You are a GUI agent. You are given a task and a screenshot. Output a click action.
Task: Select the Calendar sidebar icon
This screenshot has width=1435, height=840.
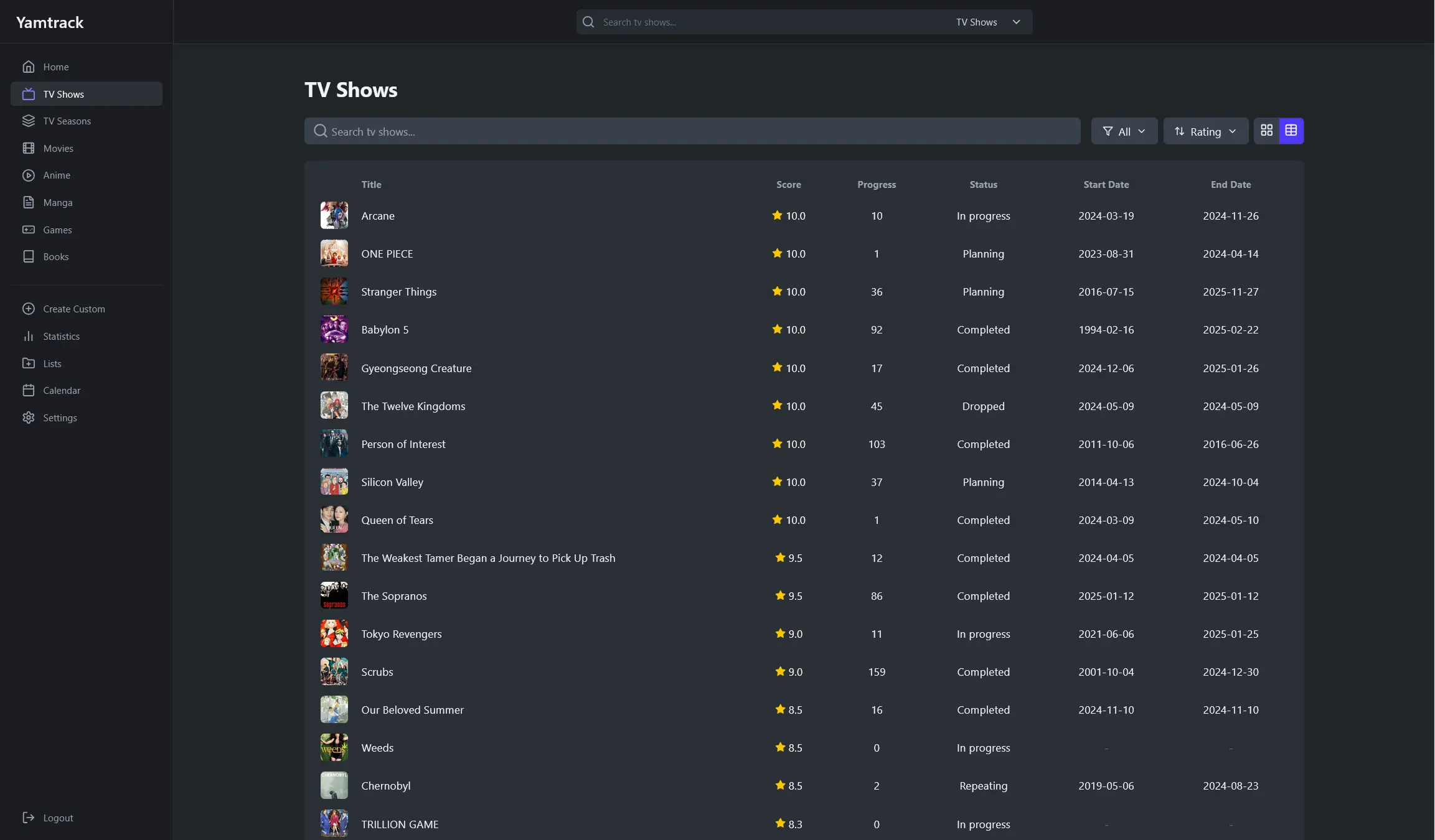(x=29, y=390)
